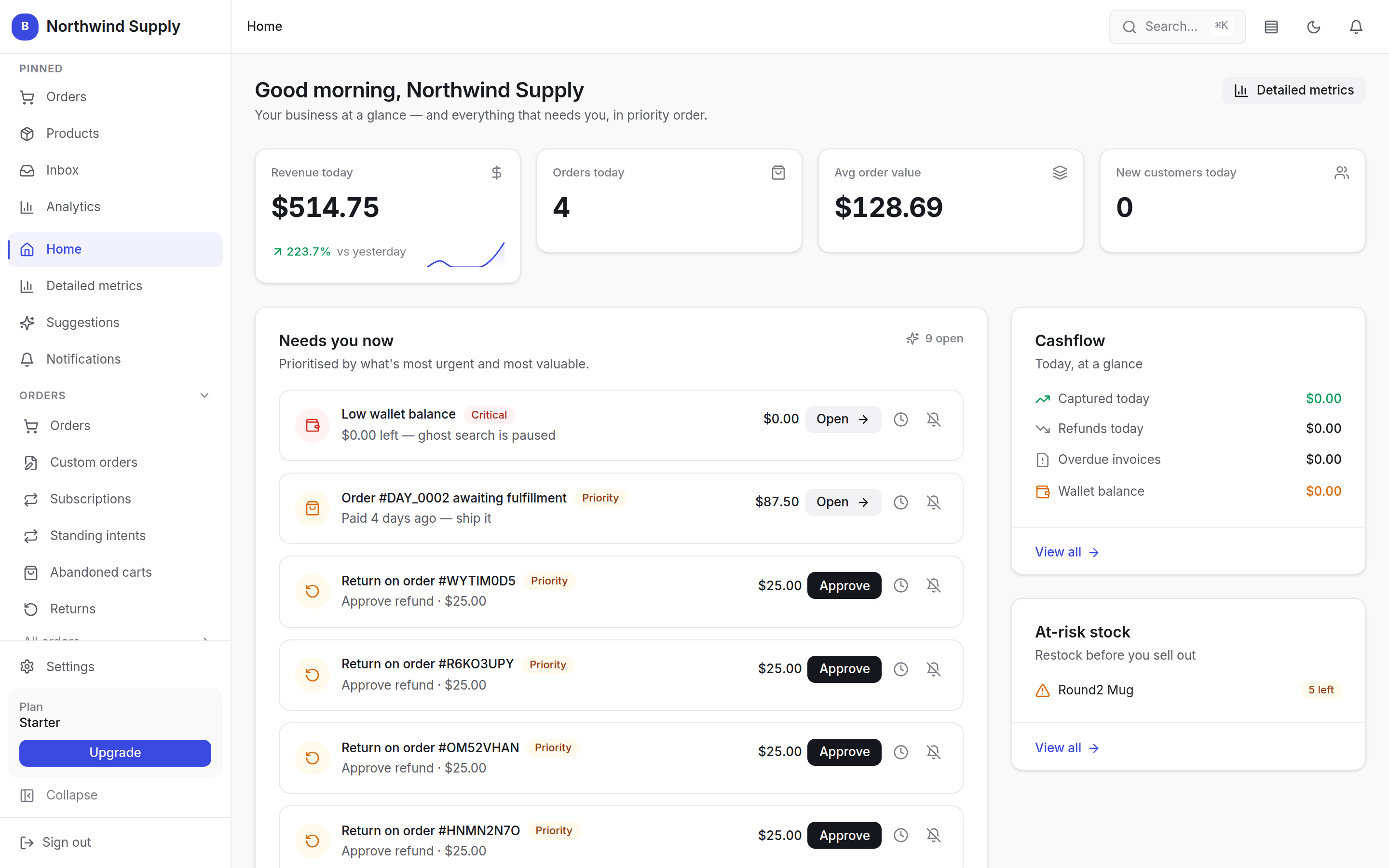This screenshot has width=1389, height=868.
Task: Click the New customers today people icon
Action: coord(1341,173)
